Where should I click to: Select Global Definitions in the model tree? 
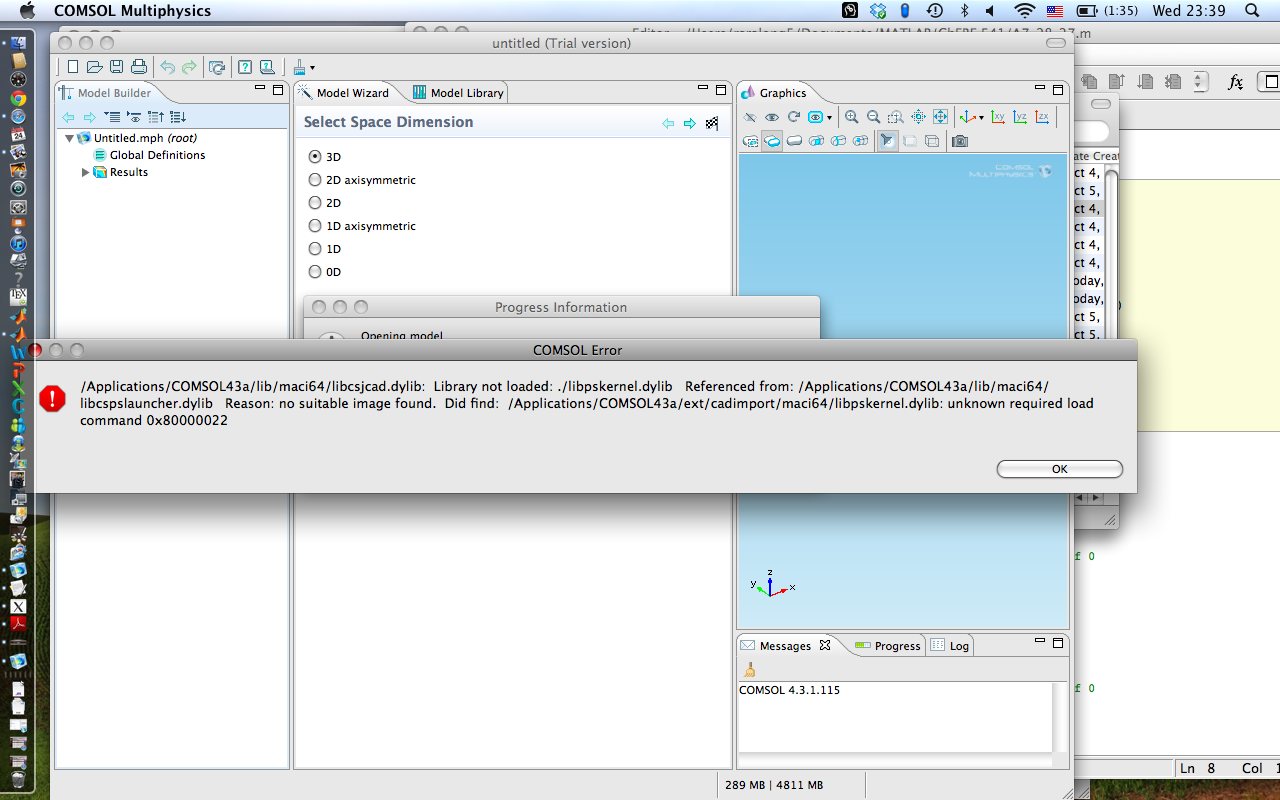pos(157,155)
